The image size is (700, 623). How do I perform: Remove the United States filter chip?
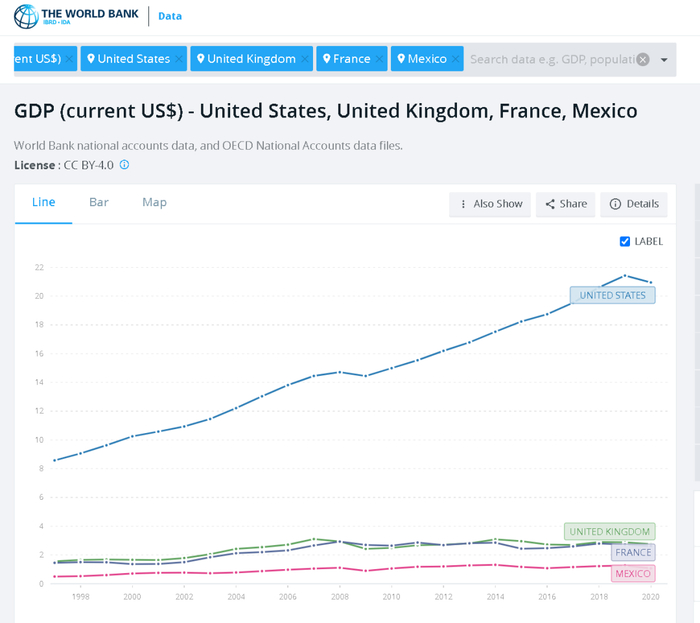178,60
